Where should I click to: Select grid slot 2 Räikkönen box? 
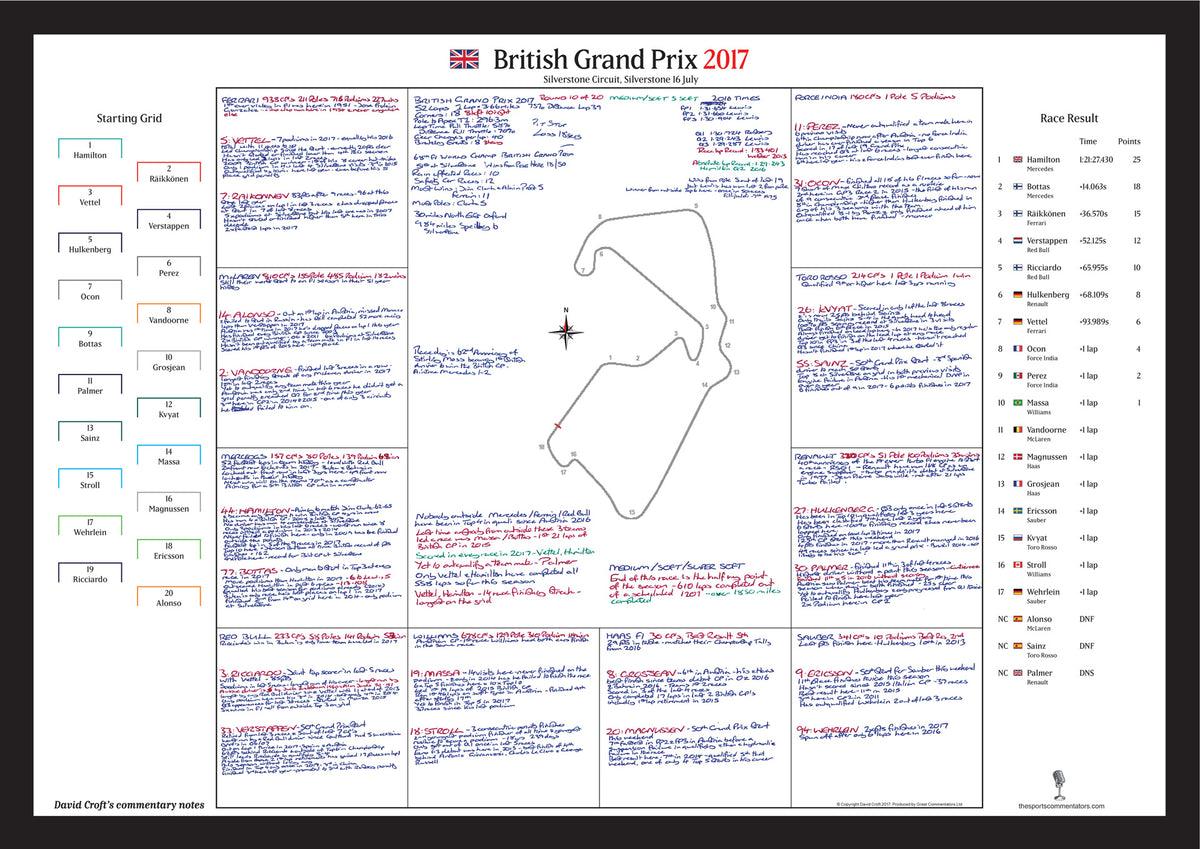(168, 174)
